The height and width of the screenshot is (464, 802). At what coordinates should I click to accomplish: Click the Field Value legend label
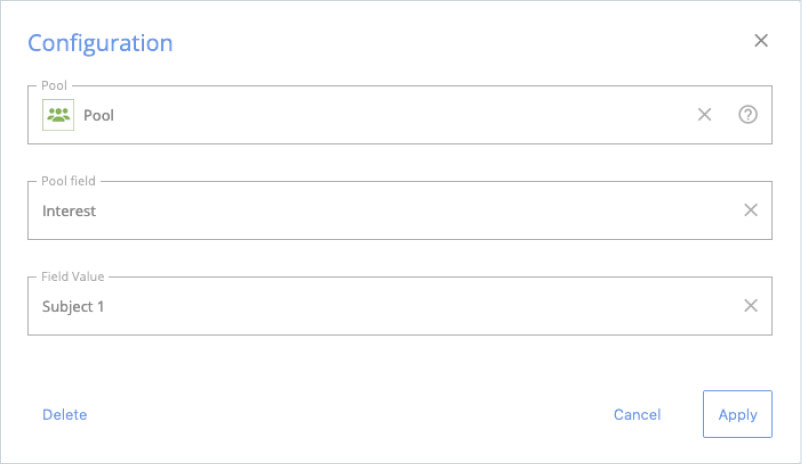pyautogui.click(x=73, y=277)
